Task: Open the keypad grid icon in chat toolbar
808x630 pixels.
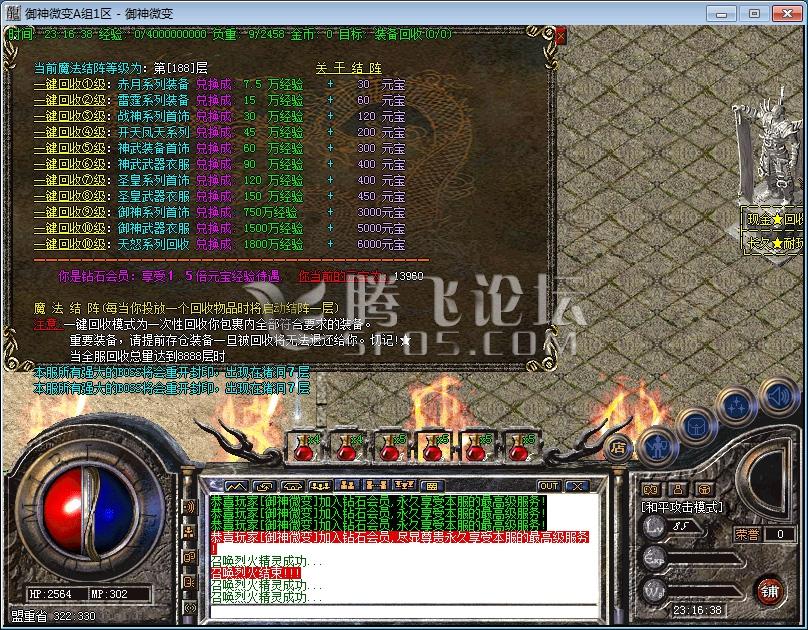Action: (x=432, y=486)
